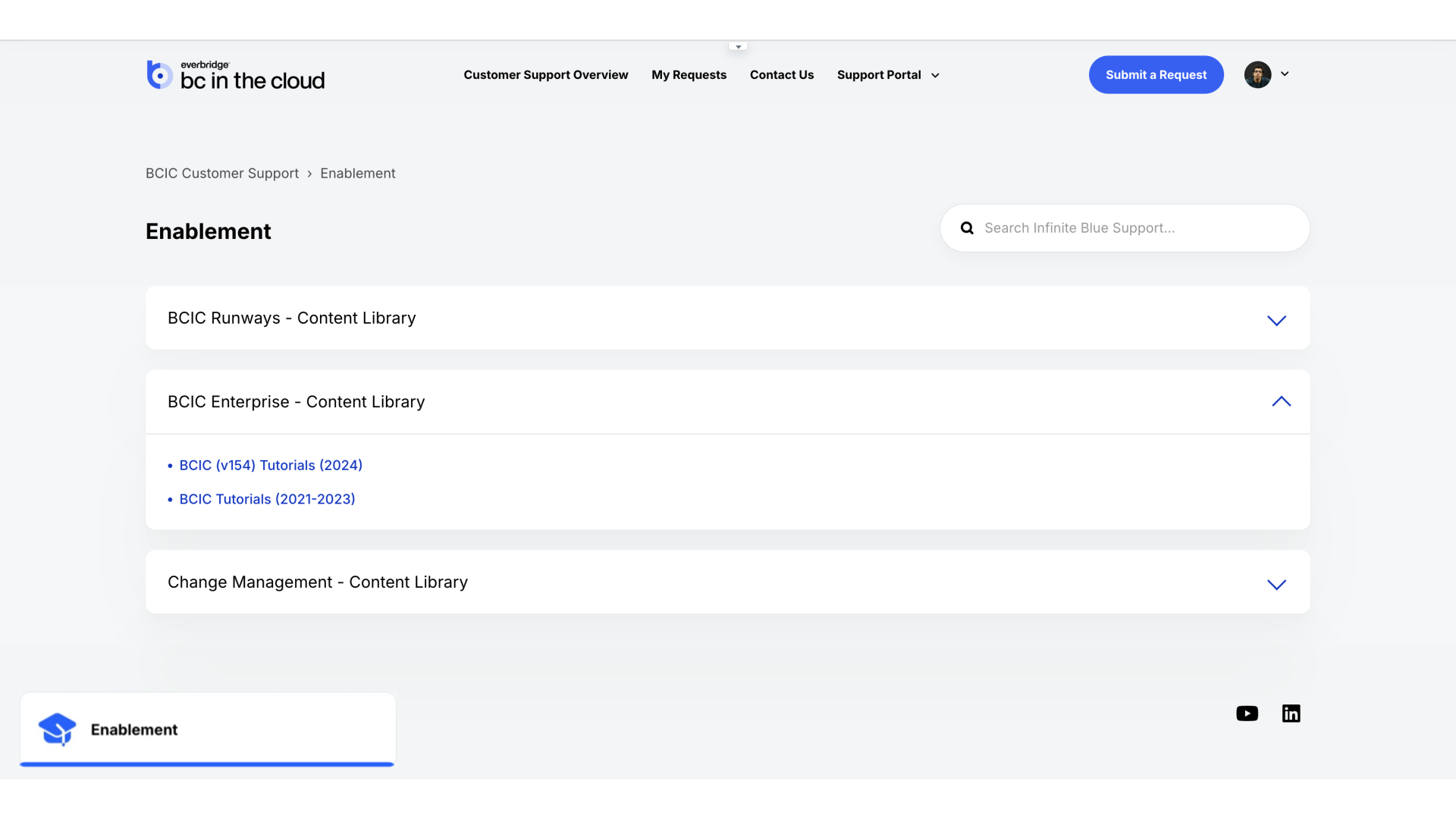Go to Customer Support Overview
The image size is (1456, 819).
(x=545, y=75)
